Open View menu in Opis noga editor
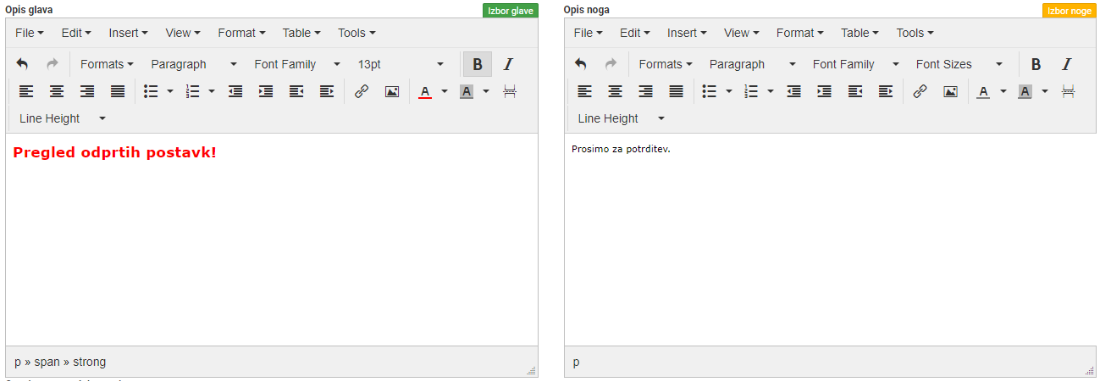 (x=742, y=32)
